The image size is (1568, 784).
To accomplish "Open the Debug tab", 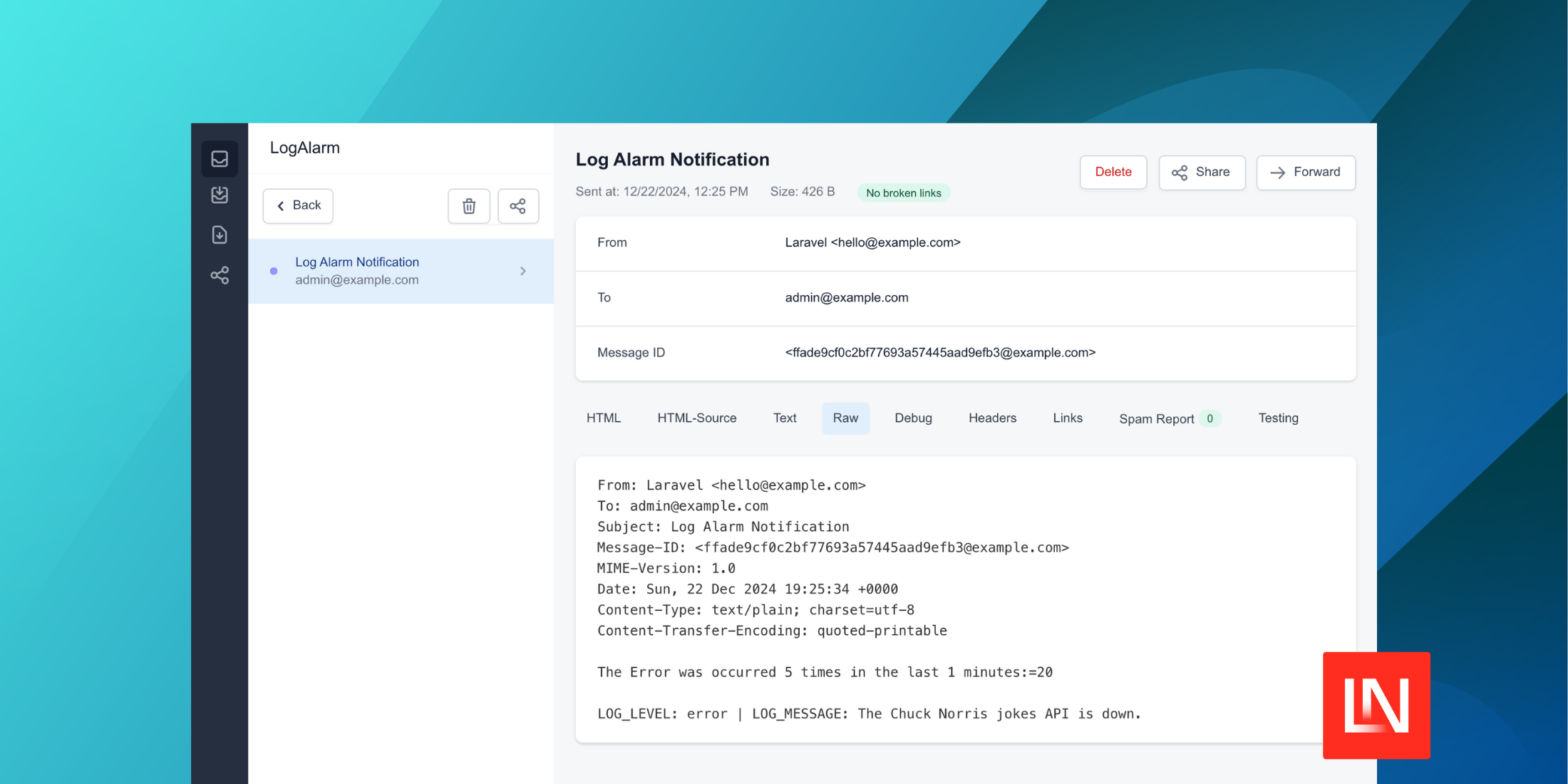I will tap(913, 418).
